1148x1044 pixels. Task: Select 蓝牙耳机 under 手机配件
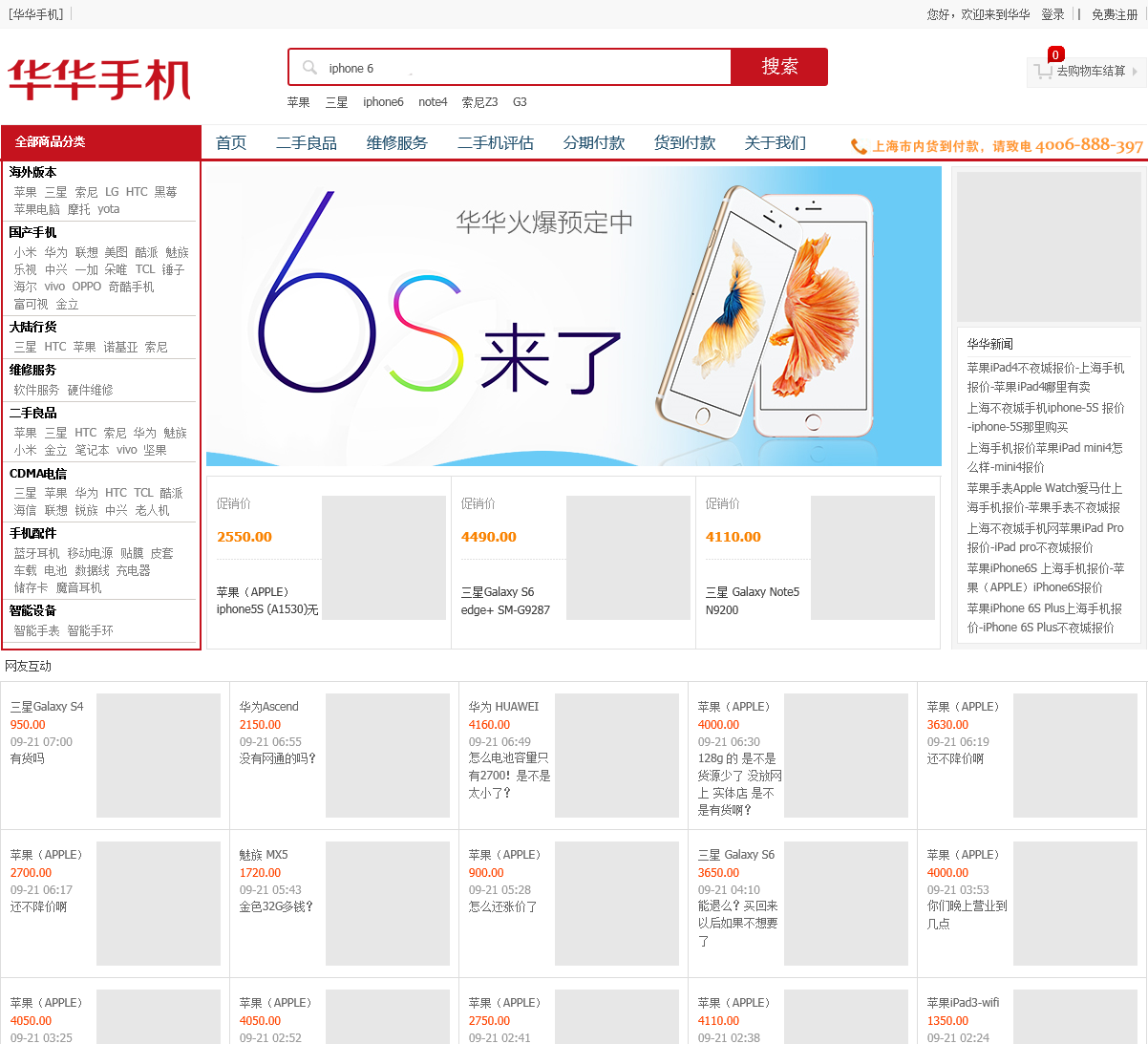tap(36, 553)
